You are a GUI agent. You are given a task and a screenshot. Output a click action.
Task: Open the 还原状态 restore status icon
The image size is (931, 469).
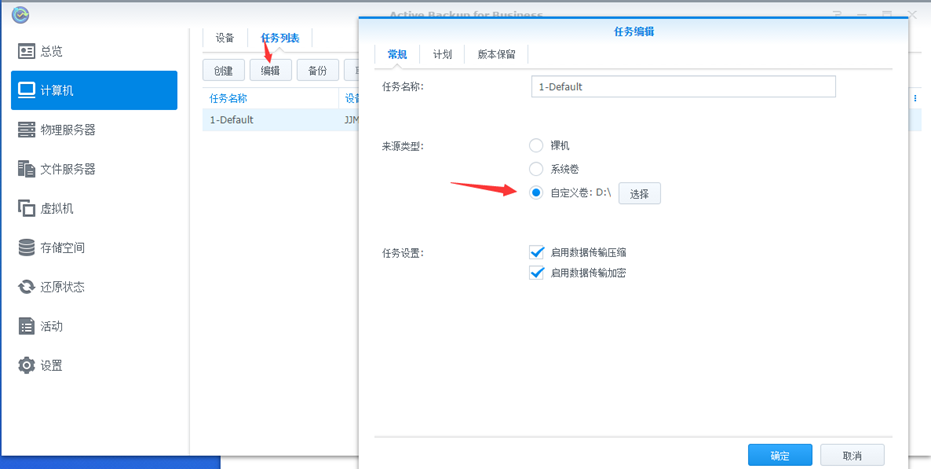click(x=27, y=287)
